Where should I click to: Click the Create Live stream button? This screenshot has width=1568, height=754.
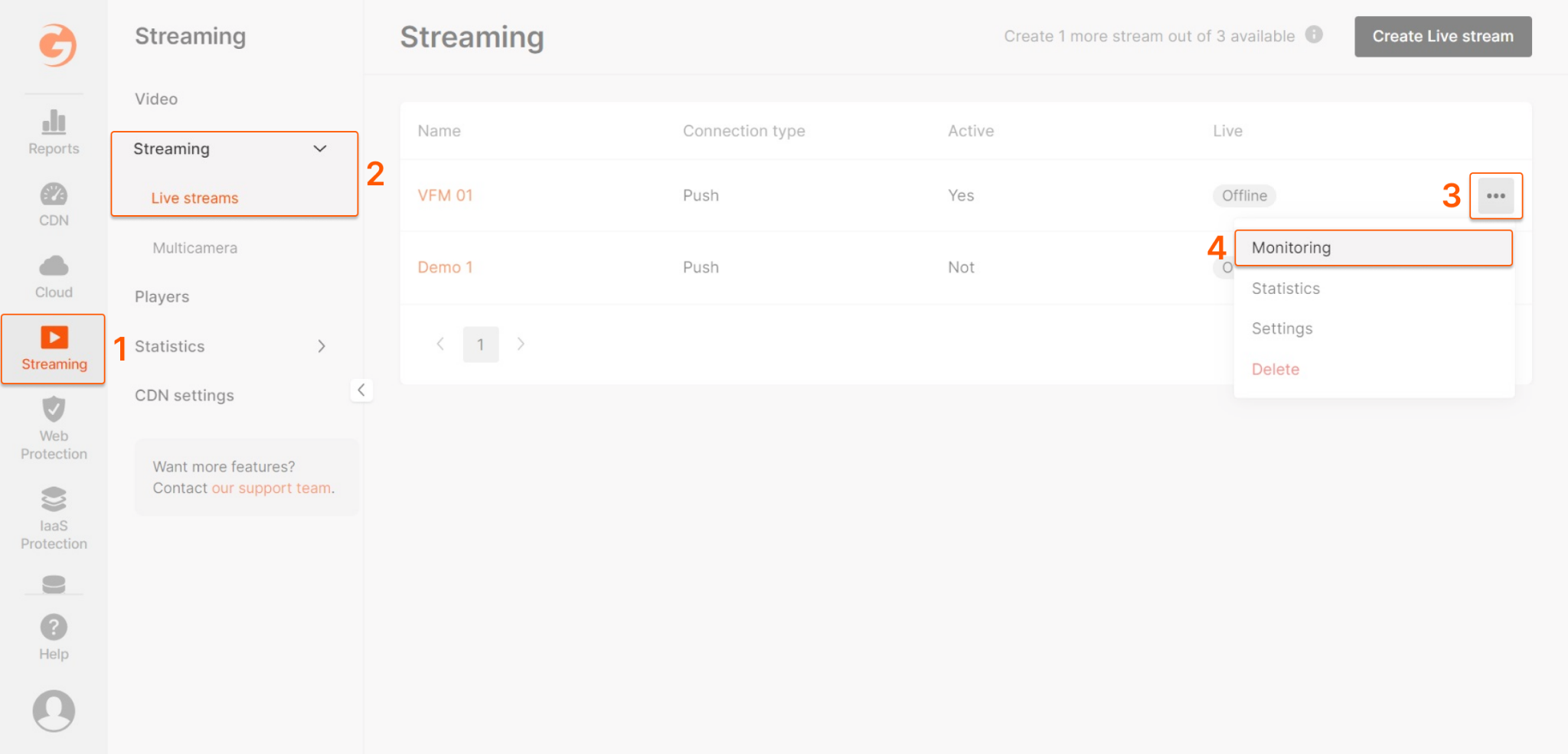[x=1442, y=36]
